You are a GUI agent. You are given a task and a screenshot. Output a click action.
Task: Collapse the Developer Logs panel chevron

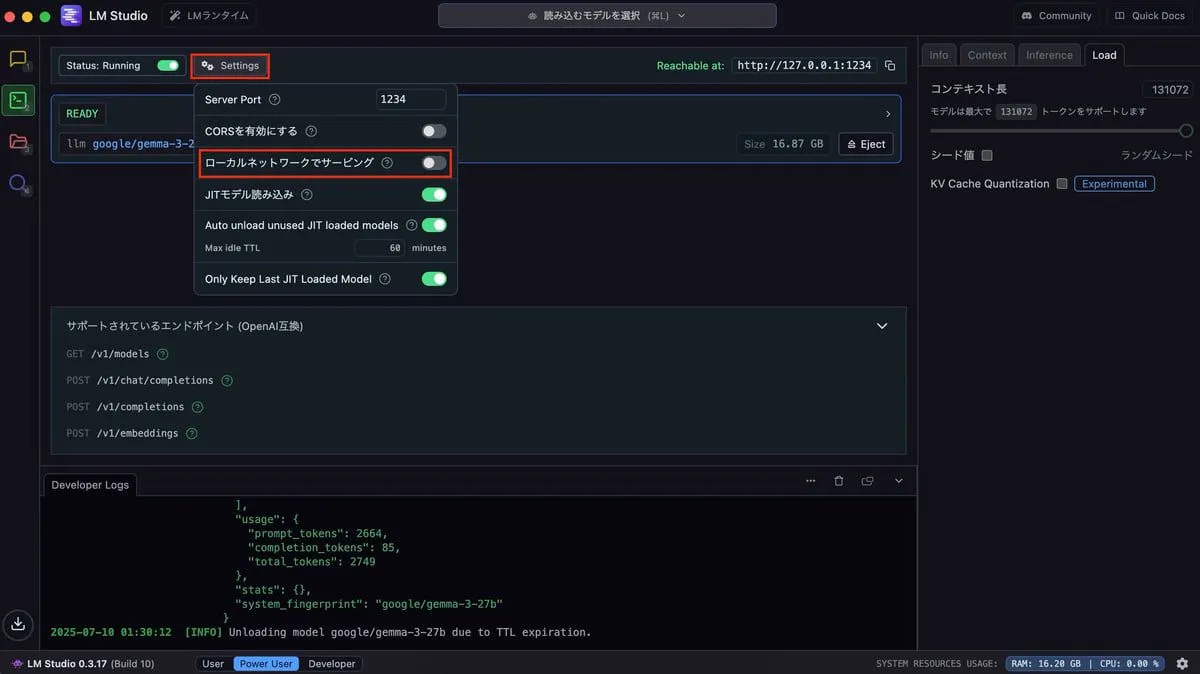click(x=898, y=481)
